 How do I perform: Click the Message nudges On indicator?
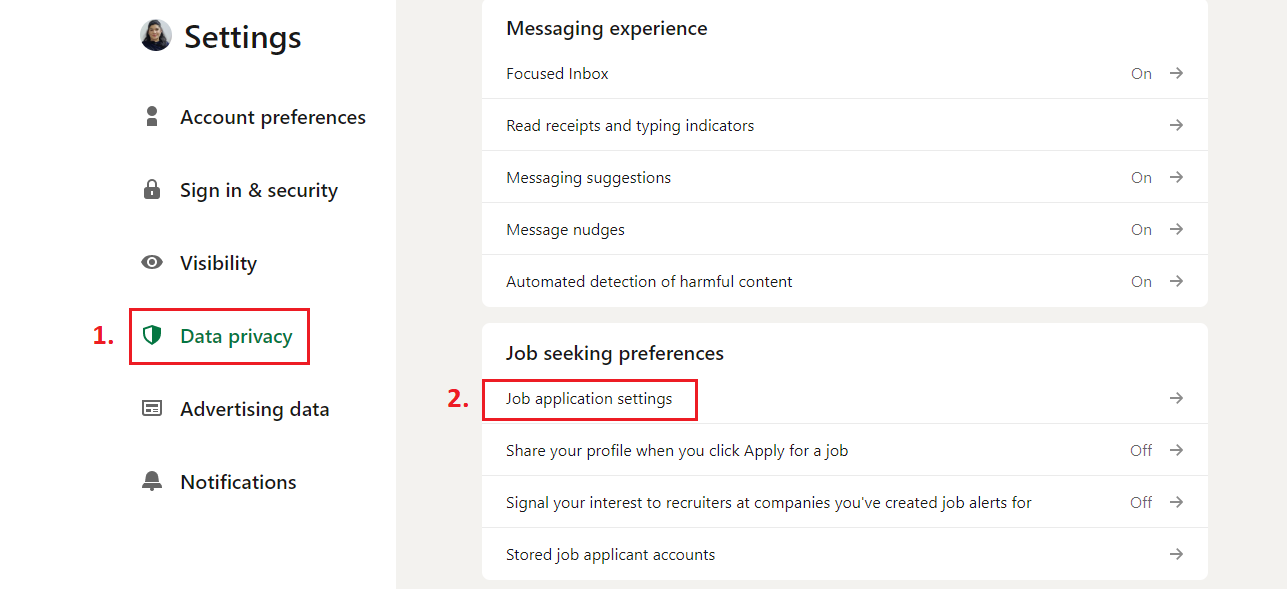[x=1141, y=229]
